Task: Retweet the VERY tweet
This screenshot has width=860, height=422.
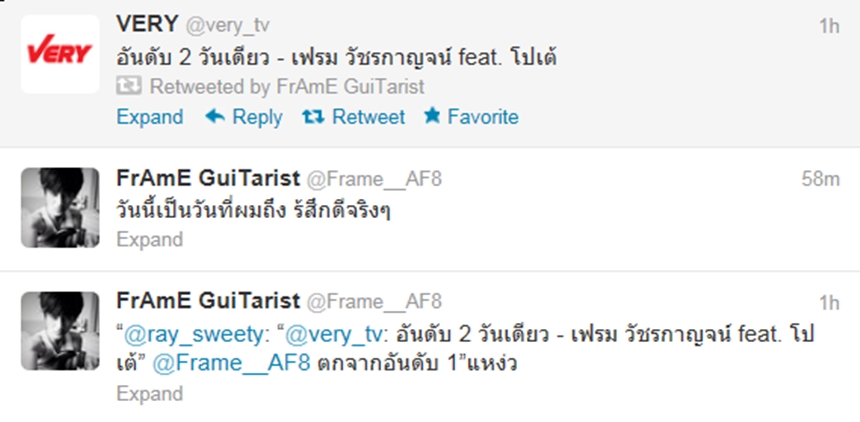Action: [368, 117]
